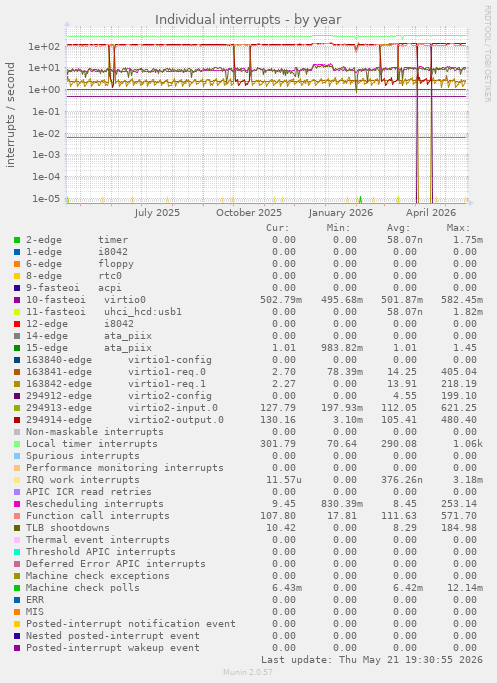
Task: Click the April 2026 x-axis label
Action: click(x=431, y=213)
